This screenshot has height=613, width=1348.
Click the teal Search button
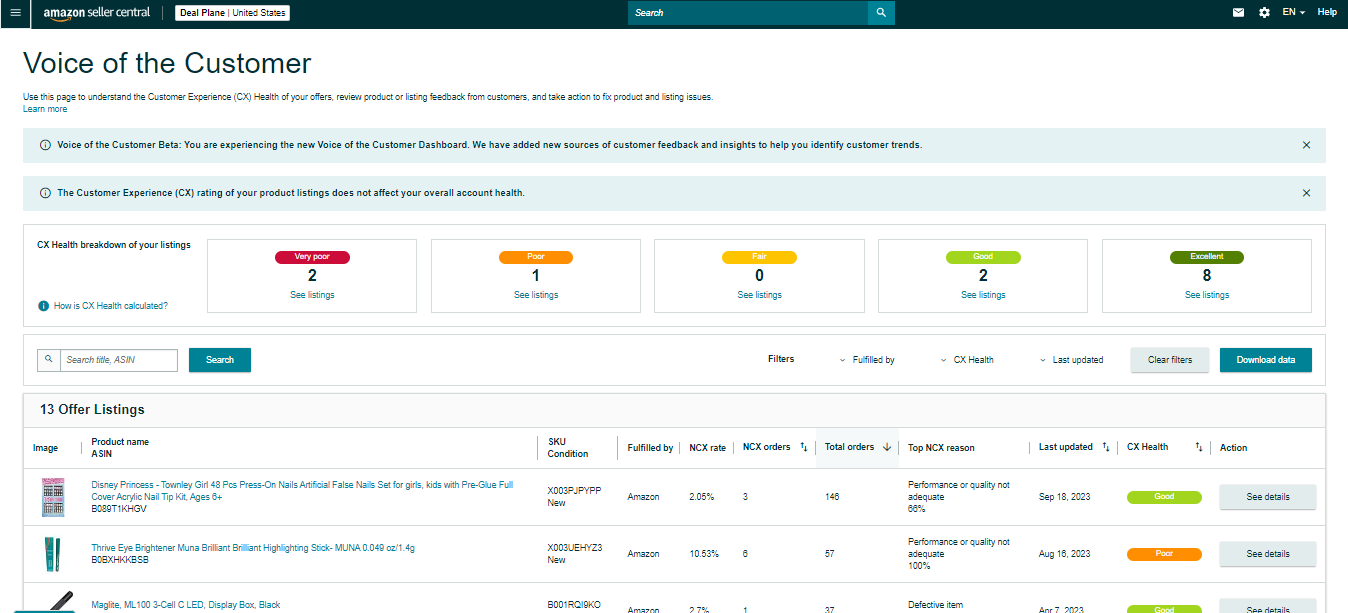(220, 360)
